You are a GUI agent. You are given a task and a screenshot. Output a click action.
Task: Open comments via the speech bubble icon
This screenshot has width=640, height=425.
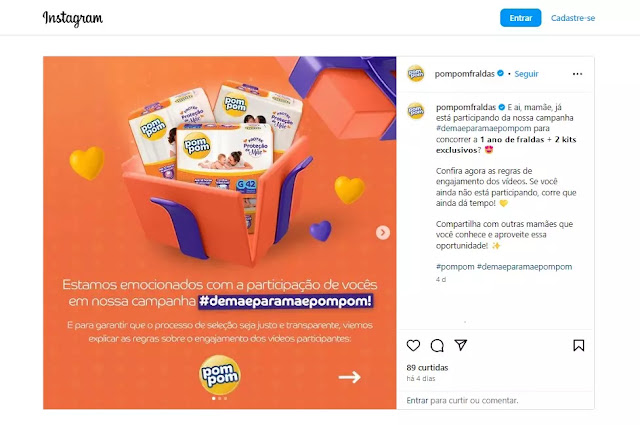[x=437, y=345]
